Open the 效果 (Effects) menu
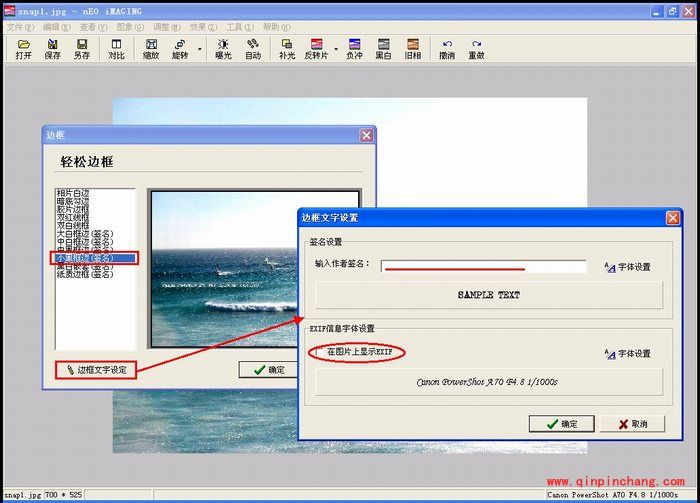The image size is (700, 503). (x=198, y=27)
